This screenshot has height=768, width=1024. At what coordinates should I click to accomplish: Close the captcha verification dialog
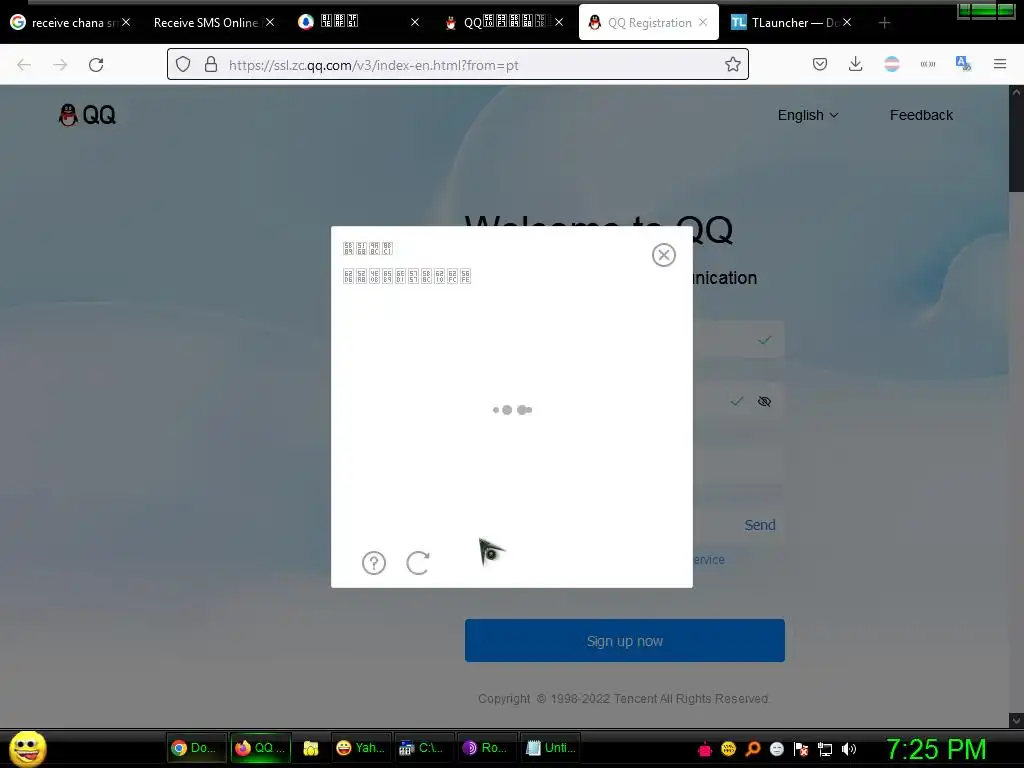point(664,255)
